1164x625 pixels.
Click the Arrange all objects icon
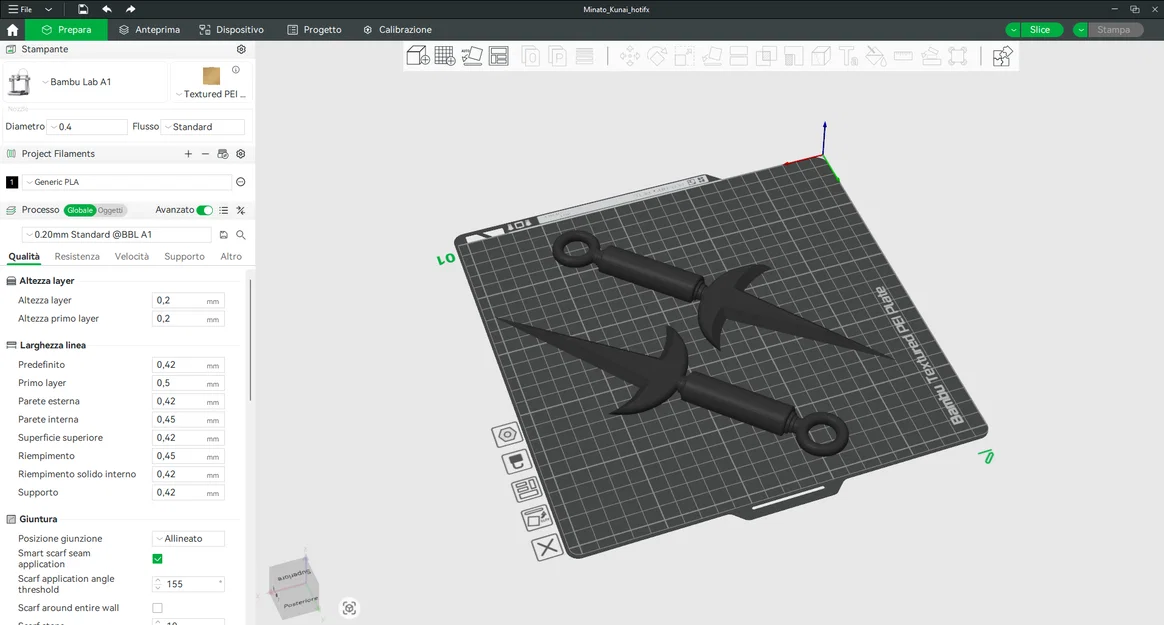pos(499,56)
